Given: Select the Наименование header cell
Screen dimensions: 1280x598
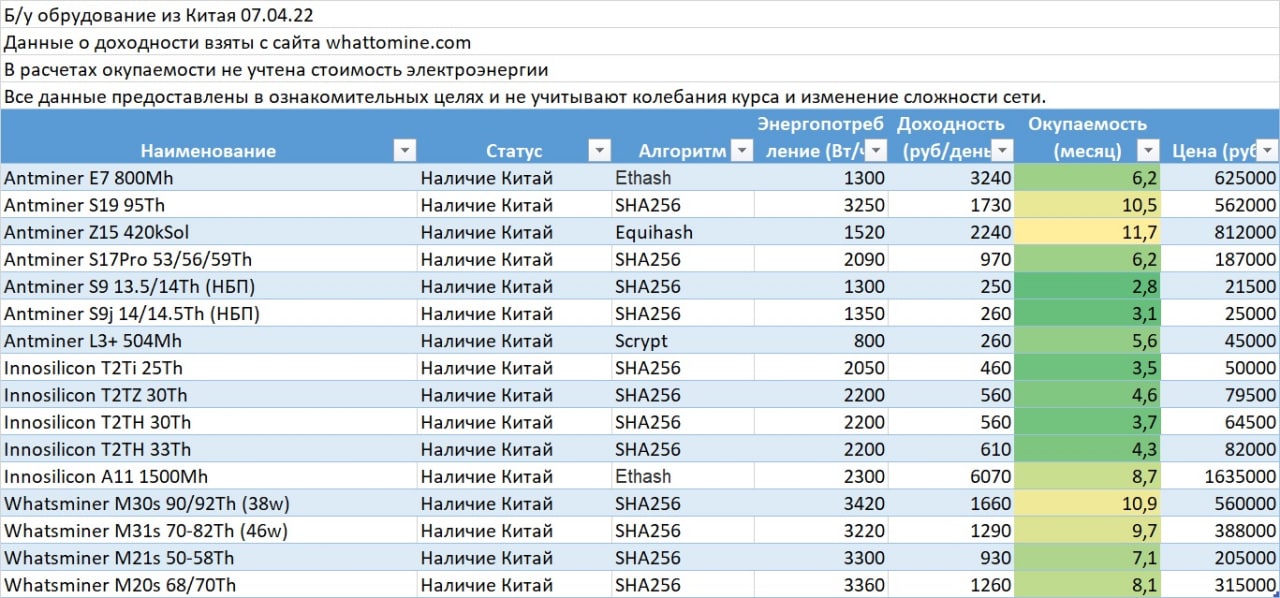Looking at the screenshot, I should click(208, 137).
